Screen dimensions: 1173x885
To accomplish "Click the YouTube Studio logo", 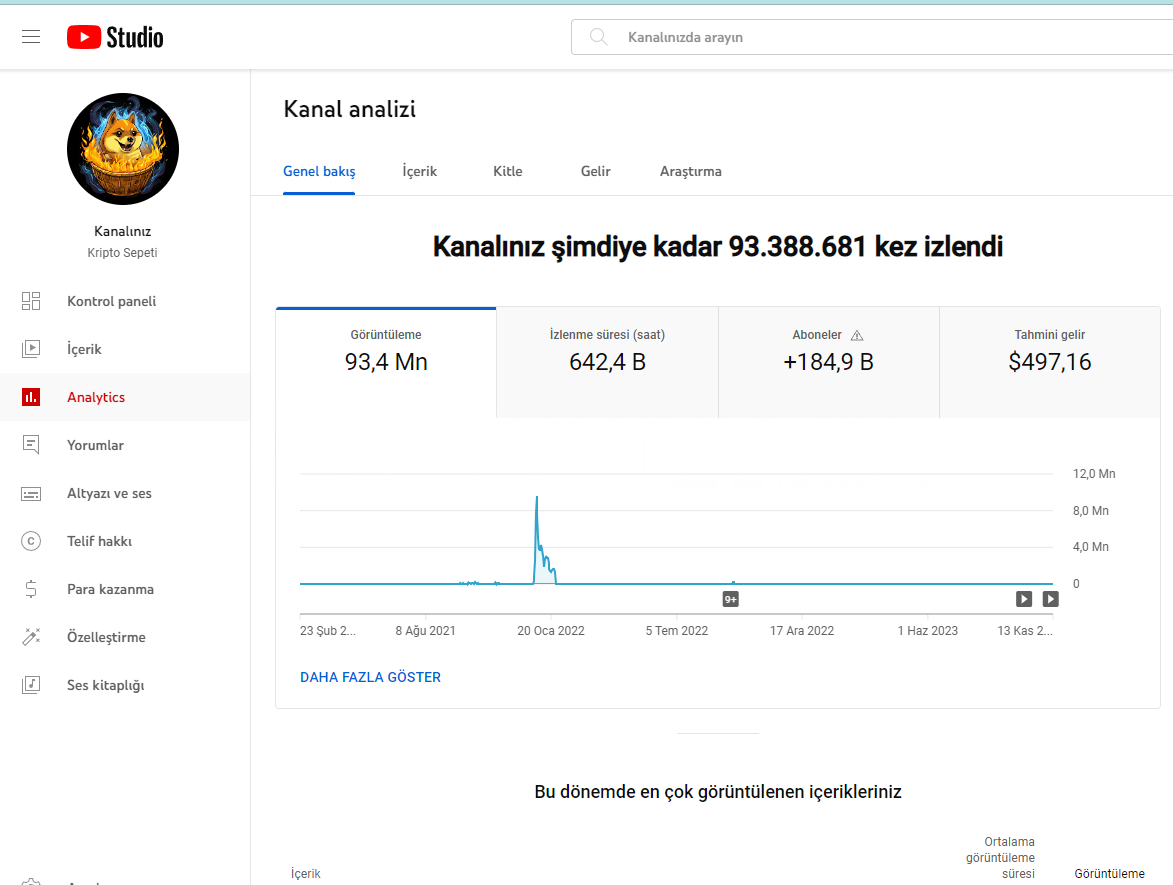I will tap(115, 37).
